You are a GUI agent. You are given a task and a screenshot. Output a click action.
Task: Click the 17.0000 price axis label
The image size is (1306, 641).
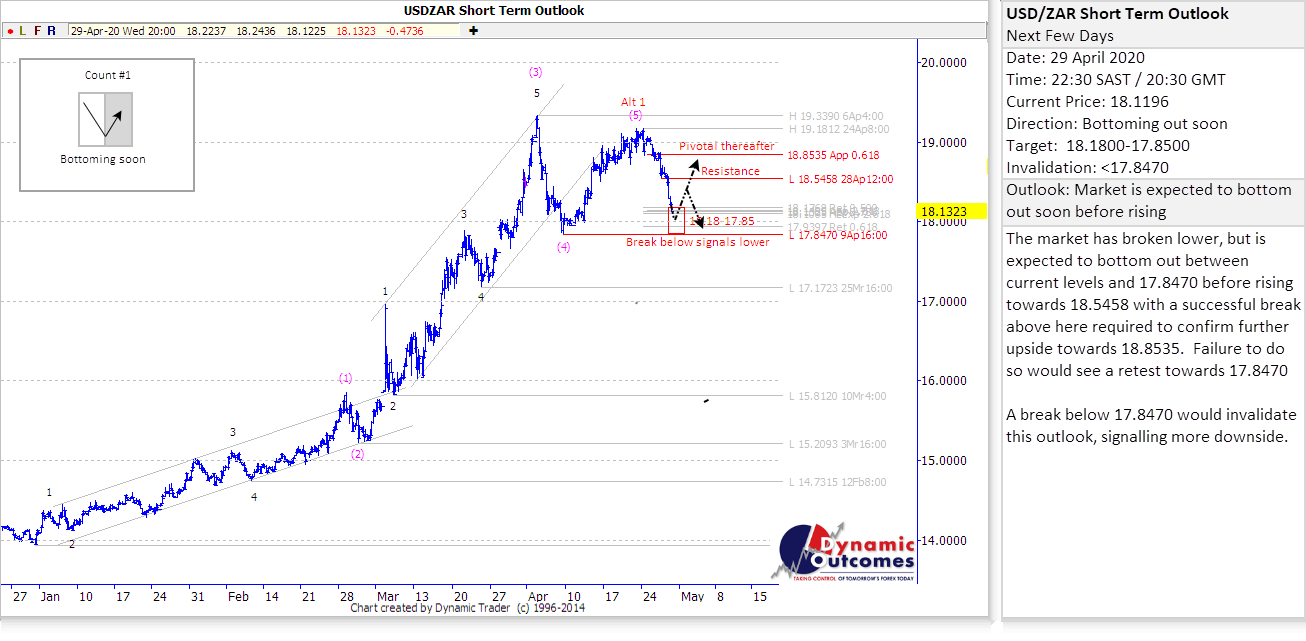coord(944,301)
